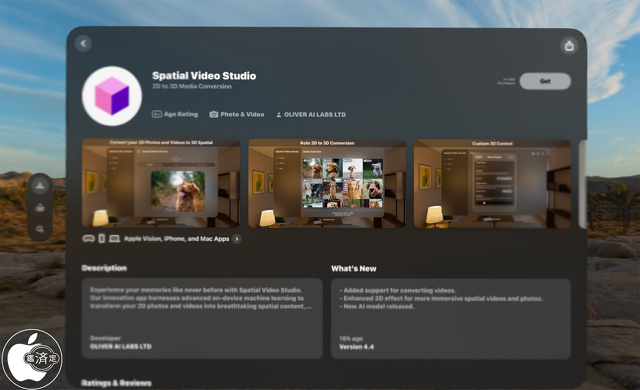Image resolution: width=640 pixels, height=390 pixels.
Task: Open the Spatial Video Studio cube app icon
Action: tap(112, 96)
